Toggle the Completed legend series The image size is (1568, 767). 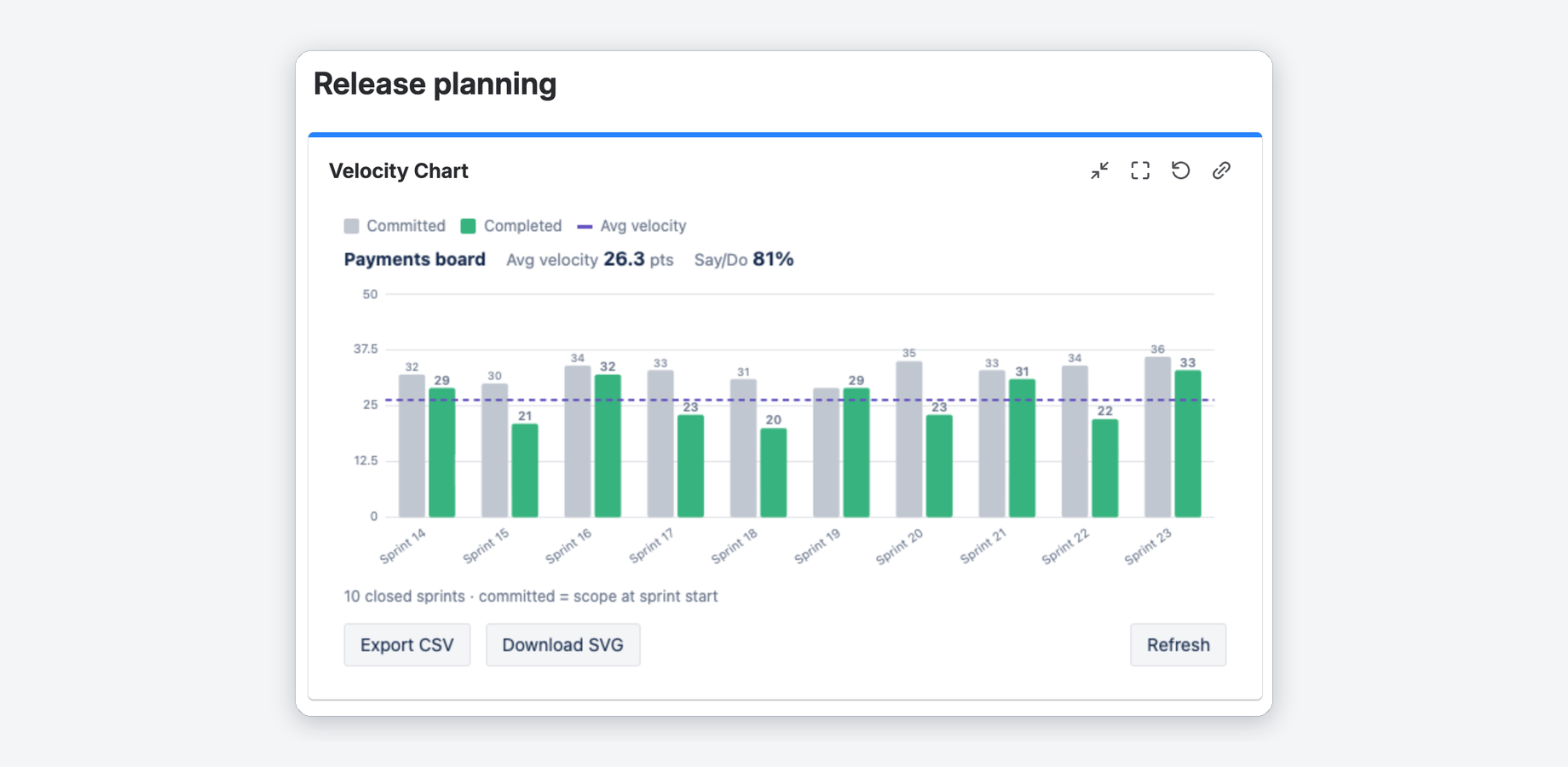(511, 226)
